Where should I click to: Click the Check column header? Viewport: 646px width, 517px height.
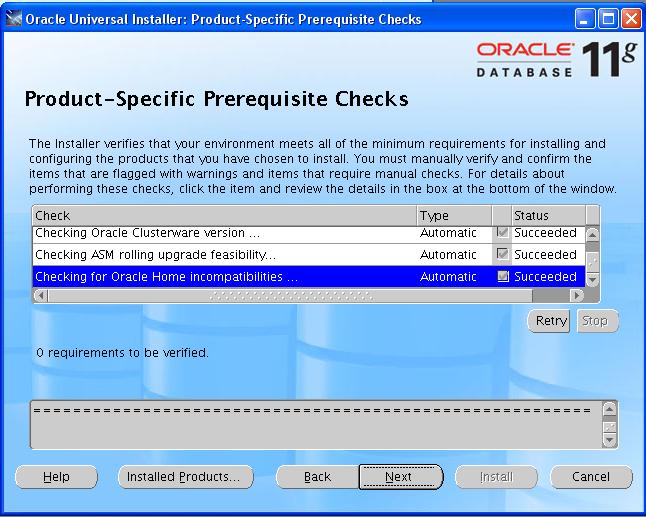pos(224,215)
